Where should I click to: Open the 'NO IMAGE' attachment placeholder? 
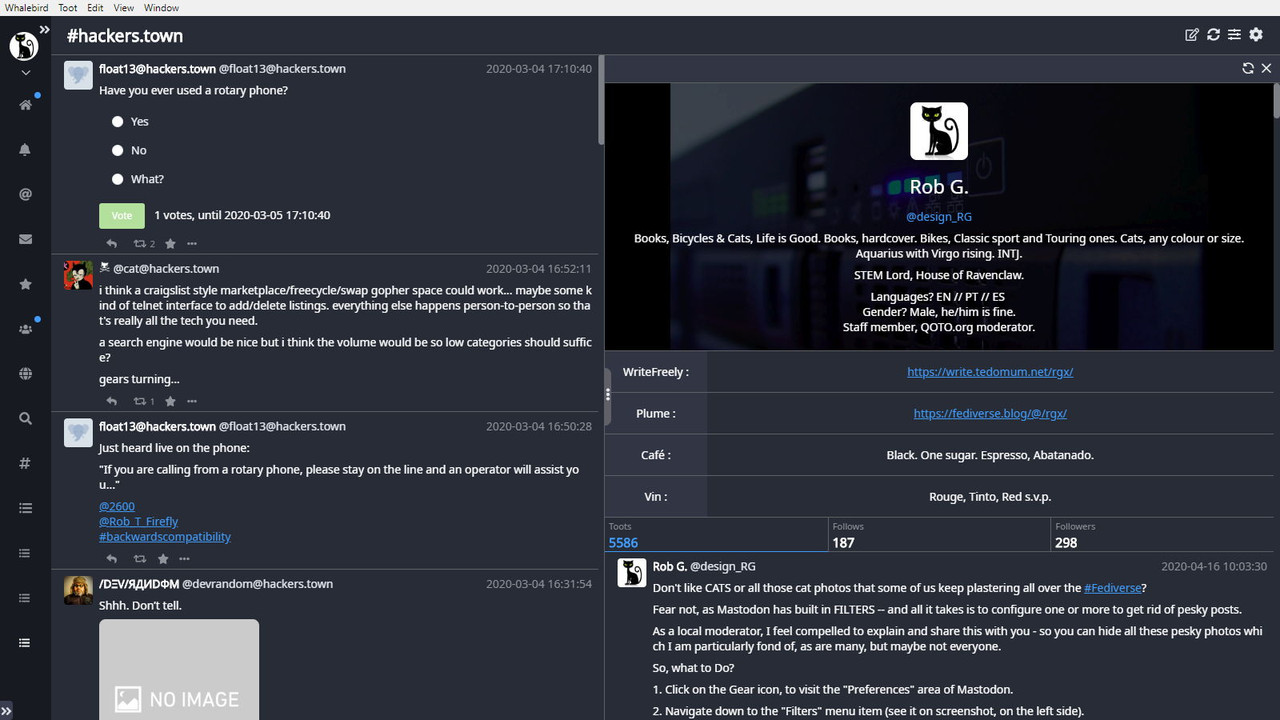click(179, 669)
